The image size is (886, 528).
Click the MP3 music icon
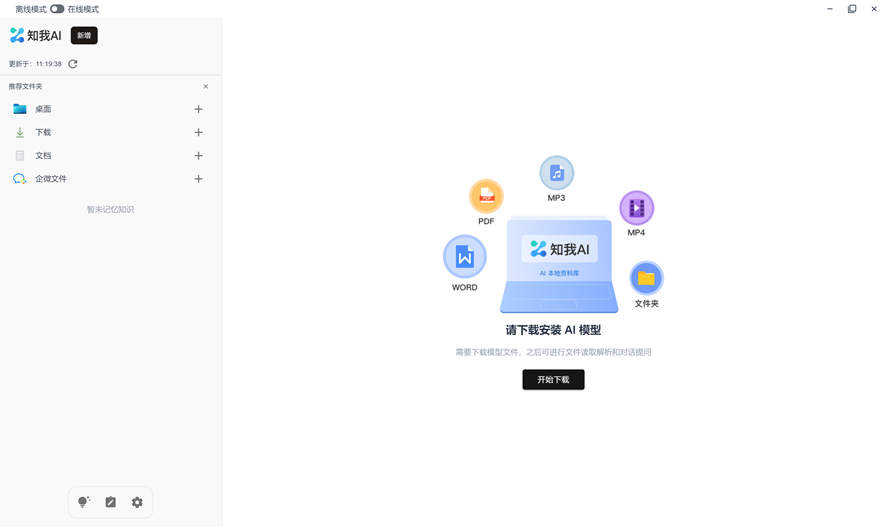click(557, 173)
